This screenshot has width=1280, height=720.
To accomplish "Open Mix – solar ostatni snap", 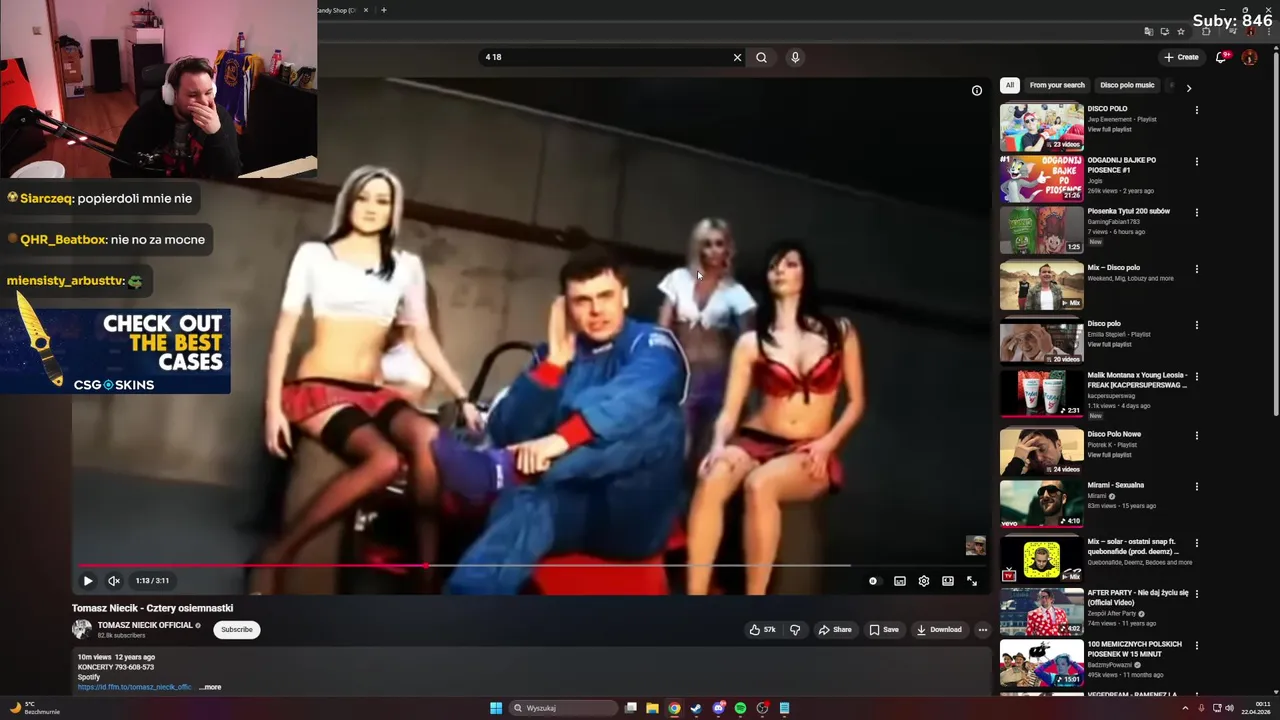I will 1042,560.
